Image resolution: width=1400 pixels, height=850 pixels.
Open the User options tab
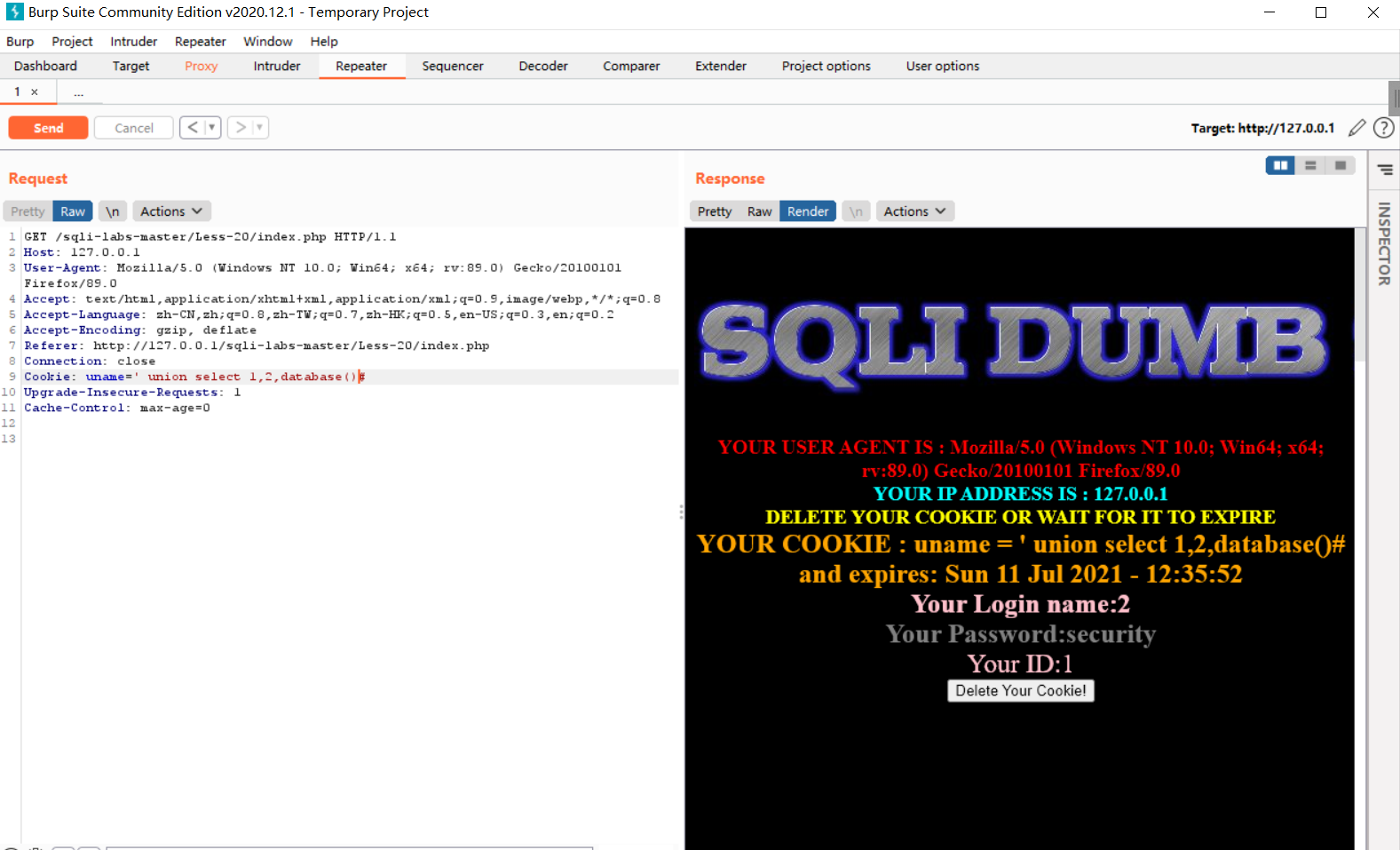tap(943, 67)
